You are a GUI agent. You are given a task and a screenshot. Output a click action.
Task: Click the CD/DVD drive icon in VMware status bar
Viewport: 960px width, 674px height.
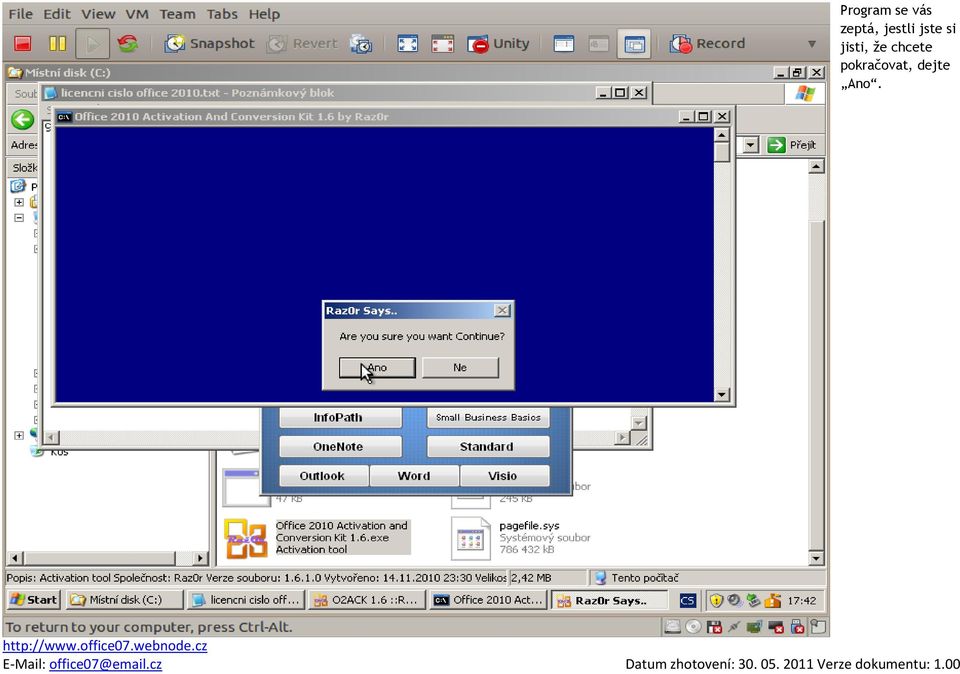(693, 627)
